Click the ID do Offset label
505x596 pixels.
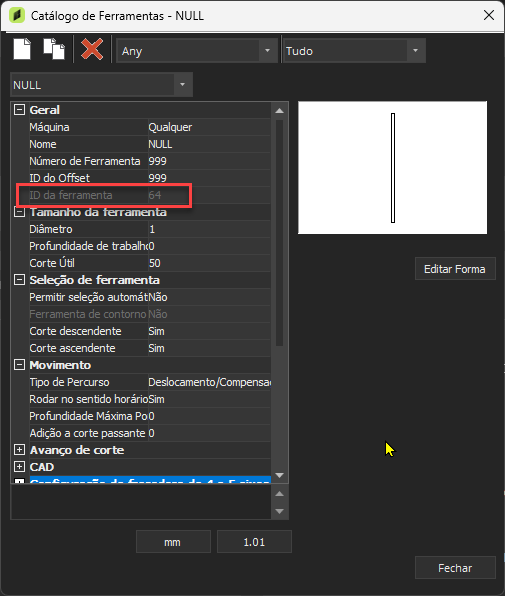pos(60,178)
